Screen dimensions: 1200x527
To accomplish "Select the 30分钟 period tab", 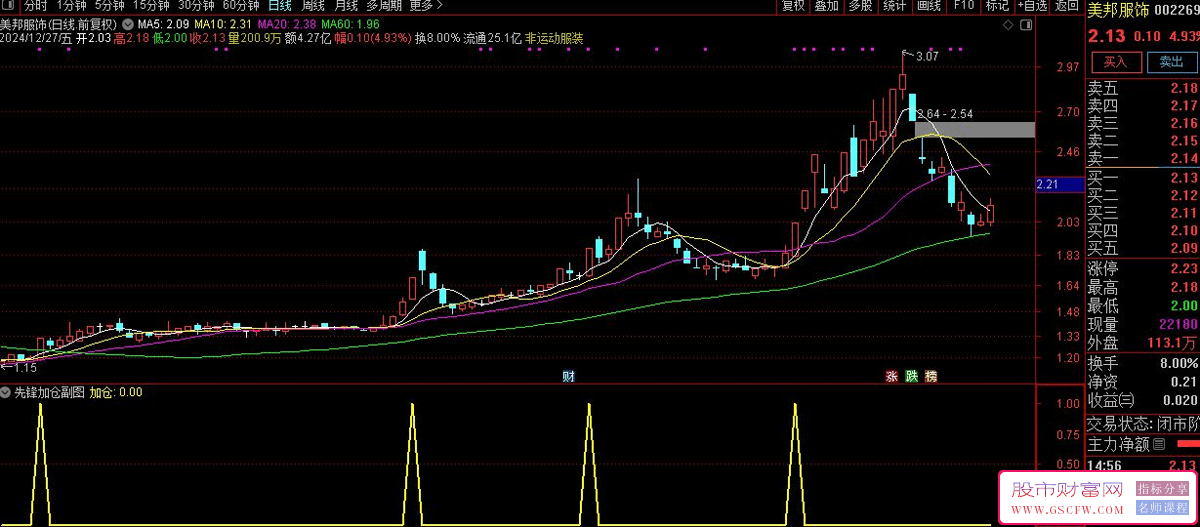I will pyautogui.click(x=196, y=6).
